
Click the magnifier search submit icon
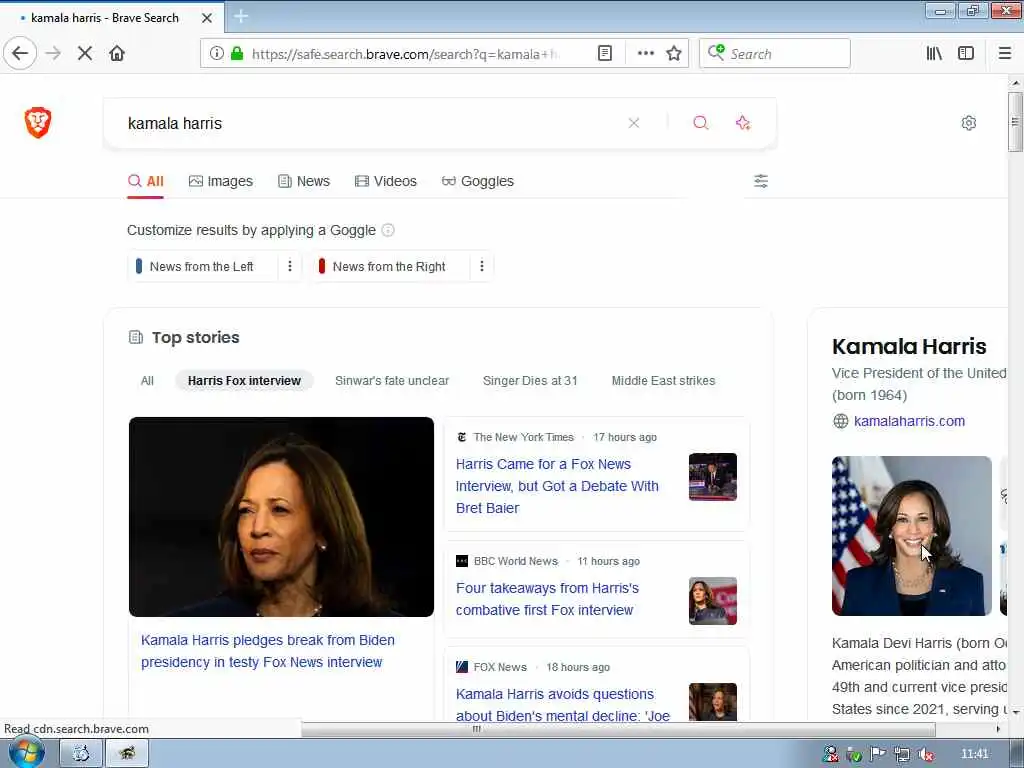coord(701,123)
